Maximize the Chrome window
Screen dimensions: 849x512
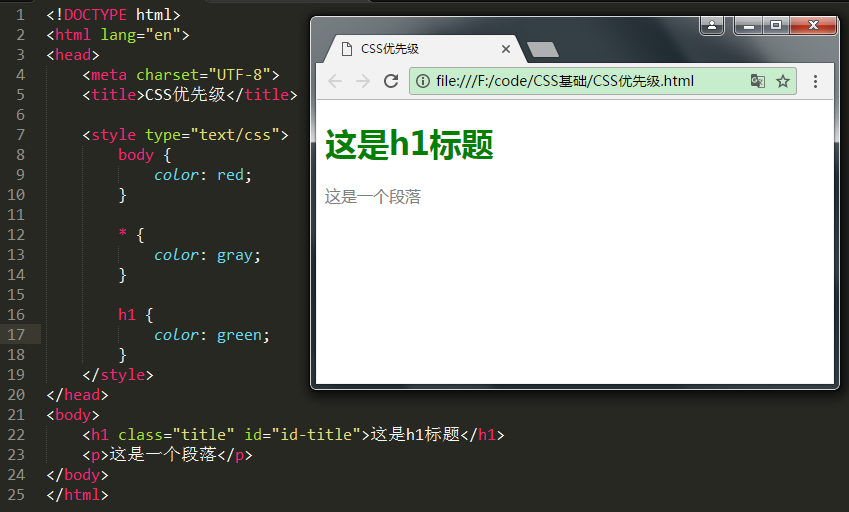(x=776, y=25)
